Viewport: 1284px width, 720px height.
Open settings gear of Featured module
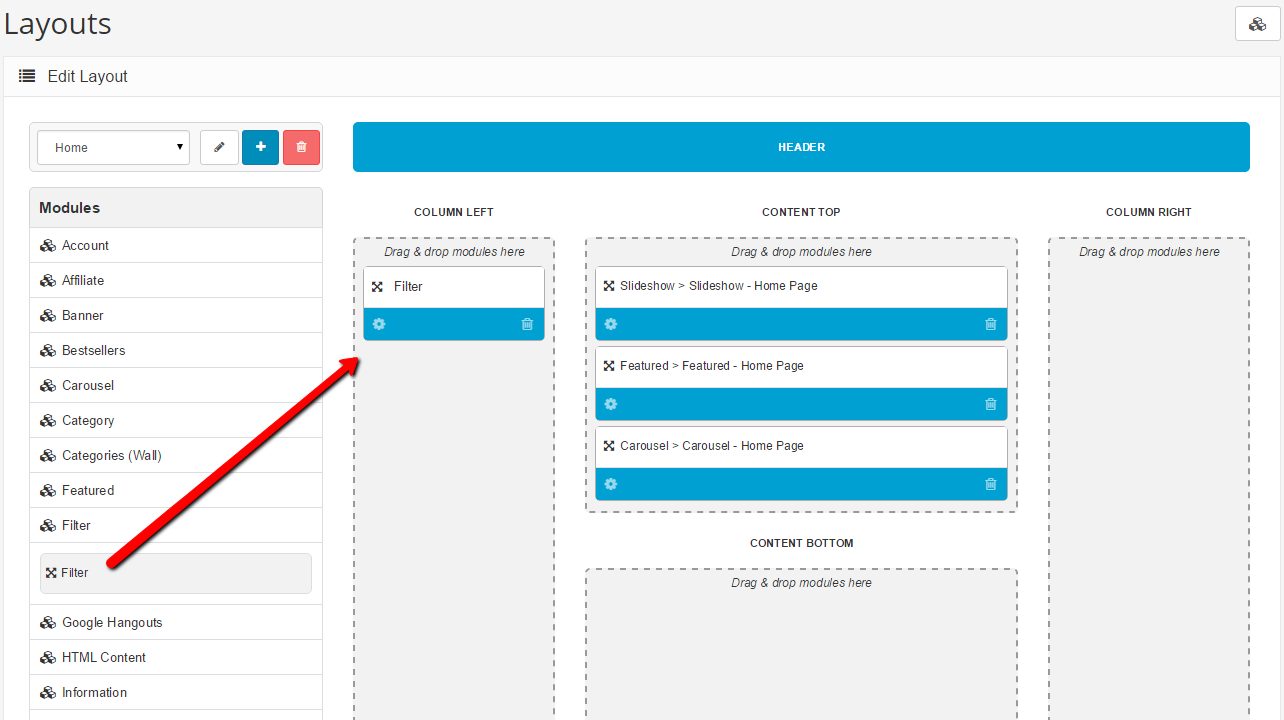(x=611, y=404)
